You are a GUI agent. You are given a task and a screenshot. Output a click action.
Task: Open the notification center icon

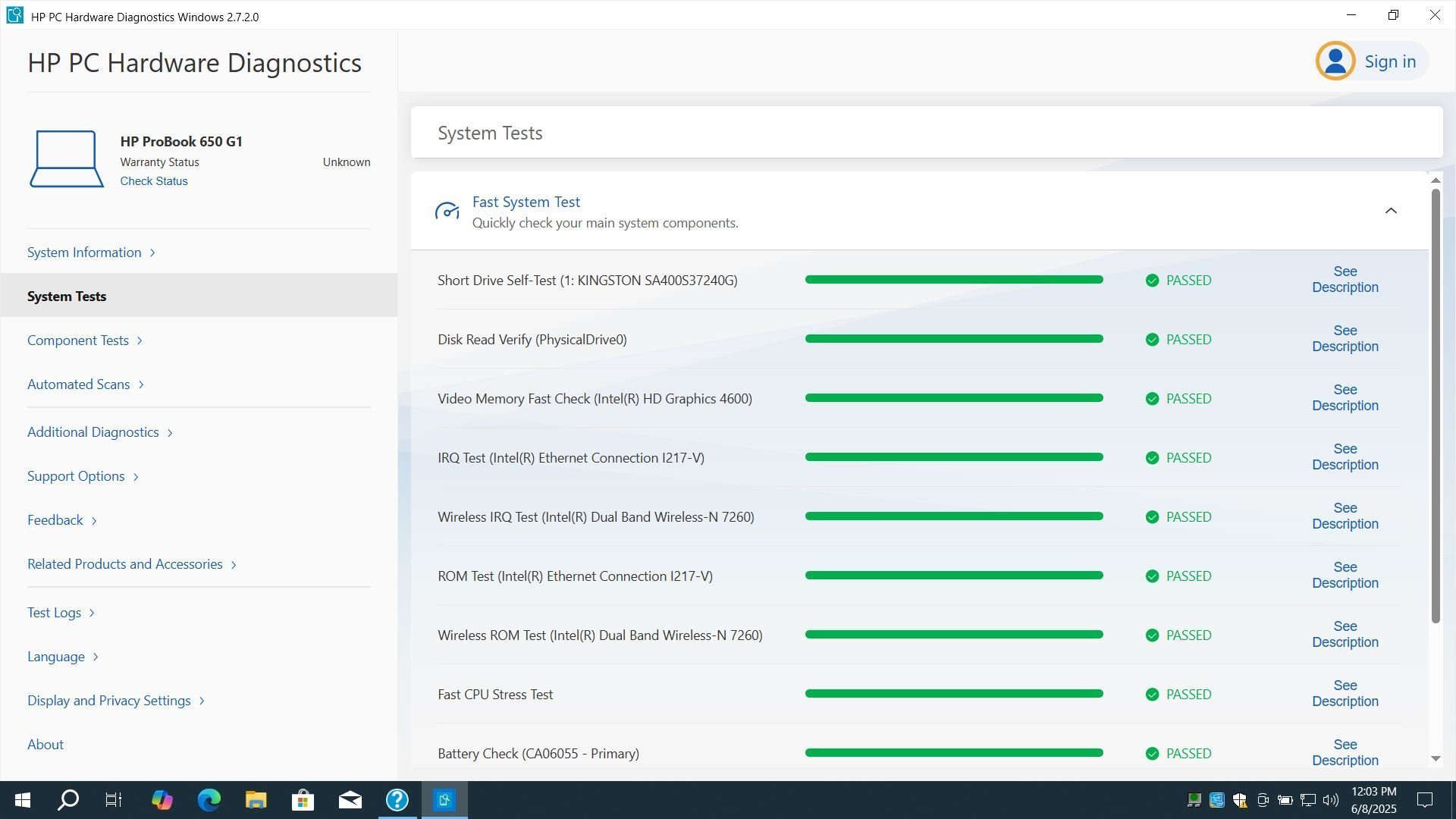coord(1425,800)
